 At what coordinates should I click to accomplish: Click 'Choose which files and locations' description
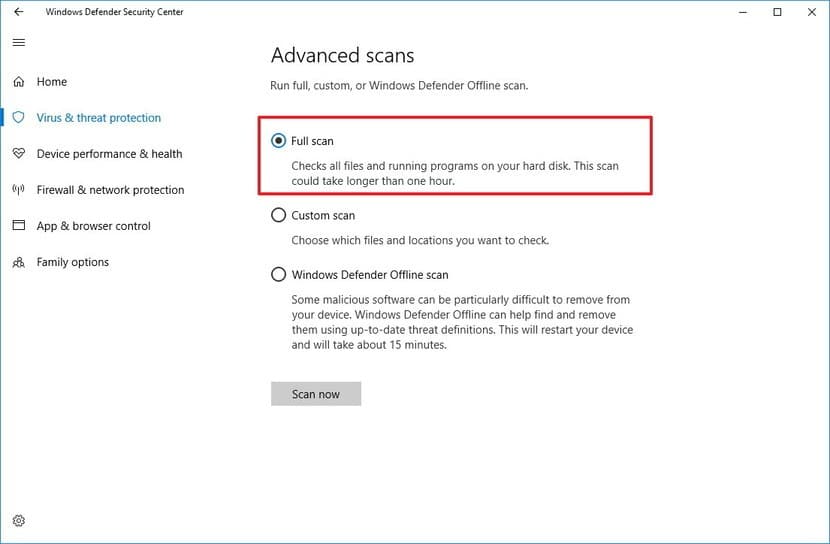click(420, 240)
